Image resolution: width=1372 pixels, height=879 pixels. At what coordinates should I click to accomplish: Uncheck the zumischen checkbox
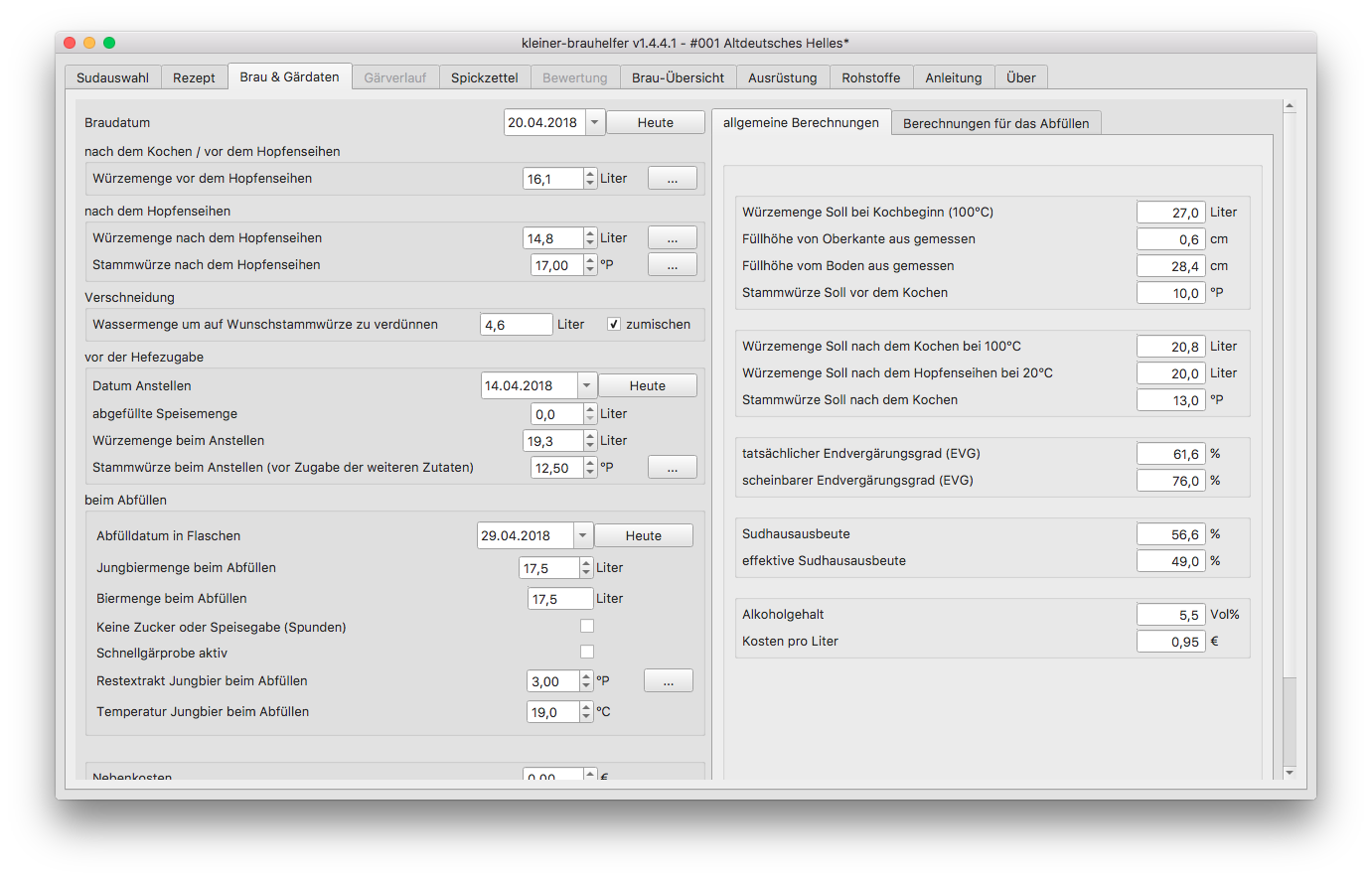click(614, 325)
